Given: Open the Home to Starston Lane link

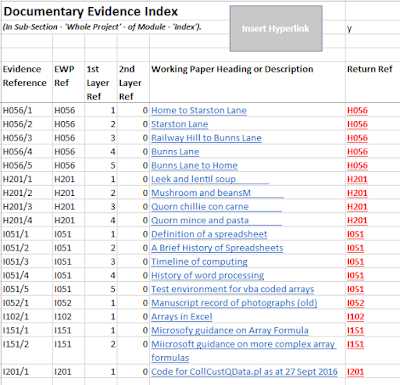Looking at the screenshot, I should pyautogui.click(x=199, y=110).
